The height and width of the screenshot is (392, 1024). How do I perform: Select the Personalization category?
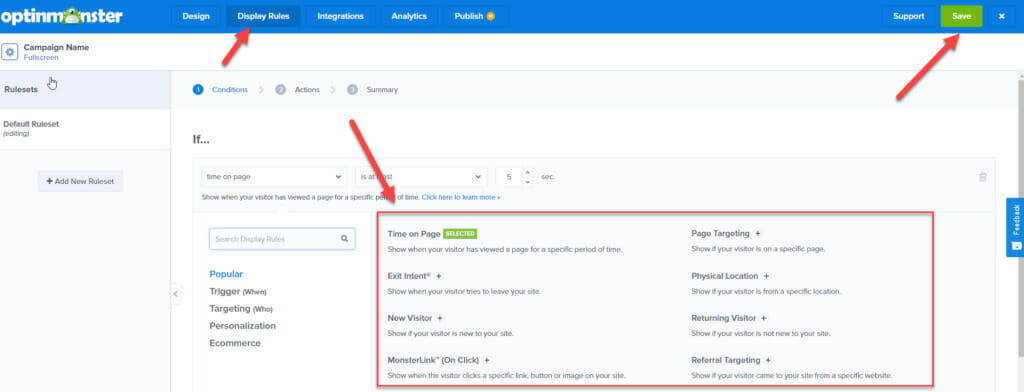[x=242, y=325]
